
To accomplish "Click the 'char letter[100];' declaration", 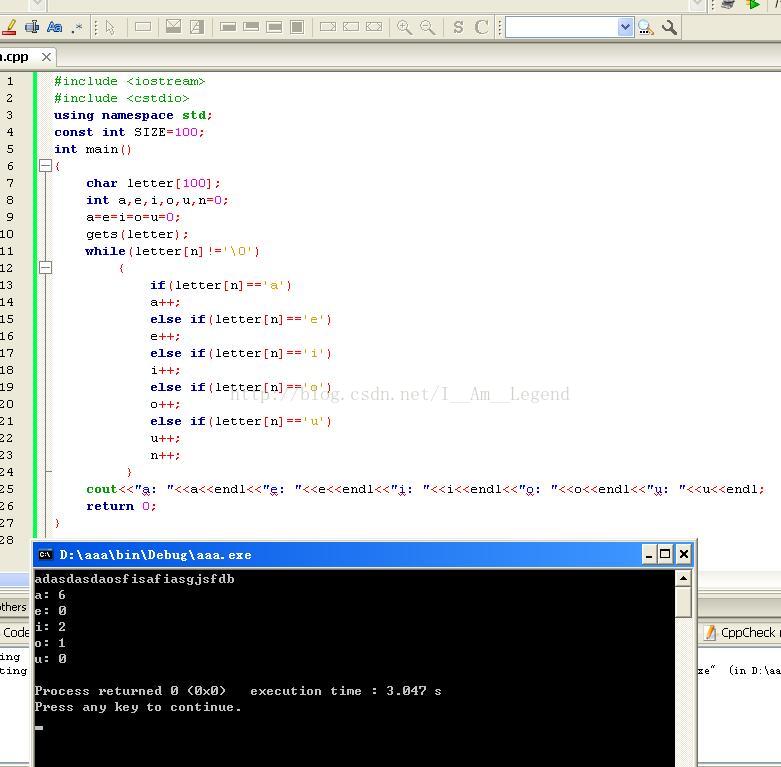I will click(153, 183).
